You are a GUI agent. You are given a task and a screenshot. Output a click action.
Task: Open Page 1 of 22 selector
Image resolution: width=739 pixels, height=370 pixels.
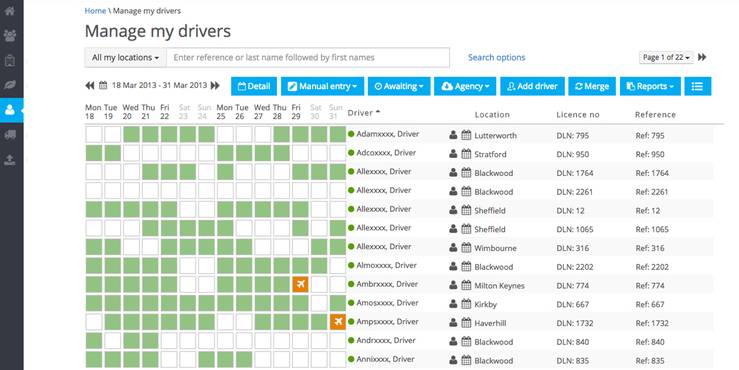tap(666, 57)
